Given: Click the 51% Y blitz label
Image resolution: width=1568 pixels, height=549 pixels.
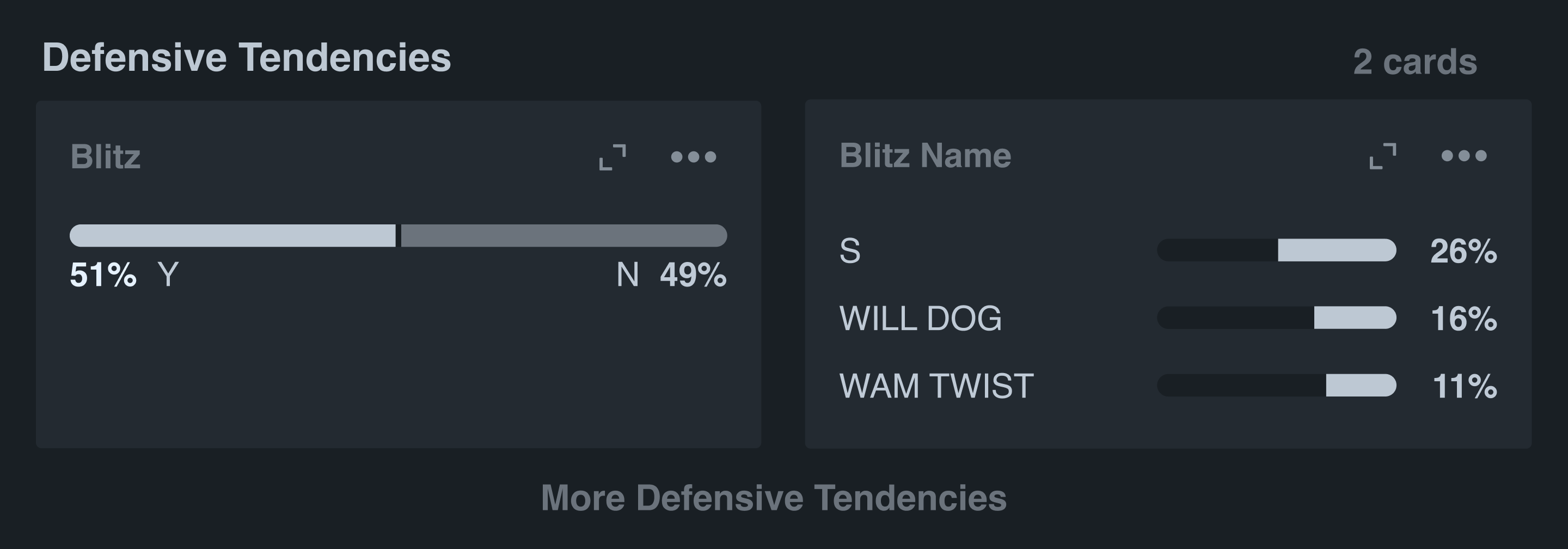Looking at the screenshot, I should (124, 275).
